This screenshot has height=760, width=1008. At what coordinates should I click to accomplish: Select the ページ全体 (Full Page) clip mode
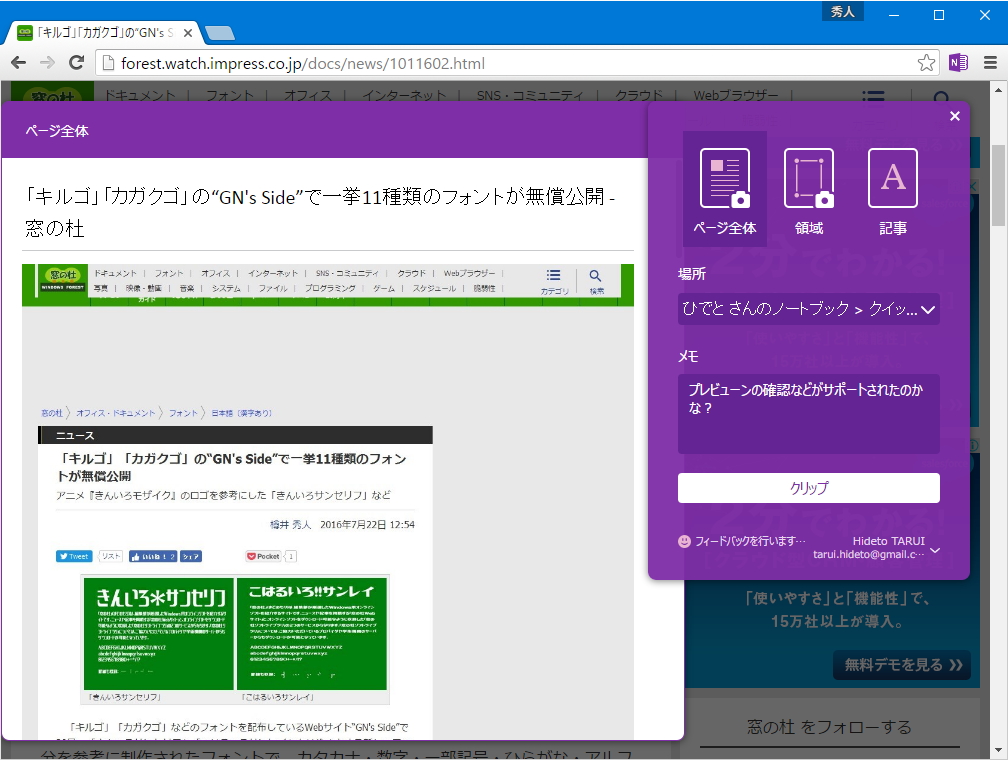(x=723, y=190)
